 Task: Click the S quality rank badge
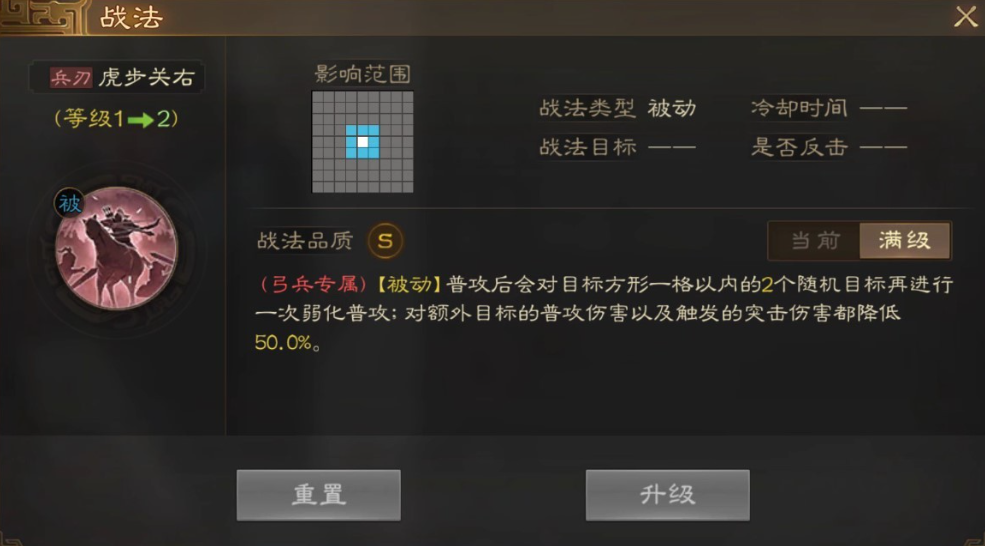[x=385, y=241]
